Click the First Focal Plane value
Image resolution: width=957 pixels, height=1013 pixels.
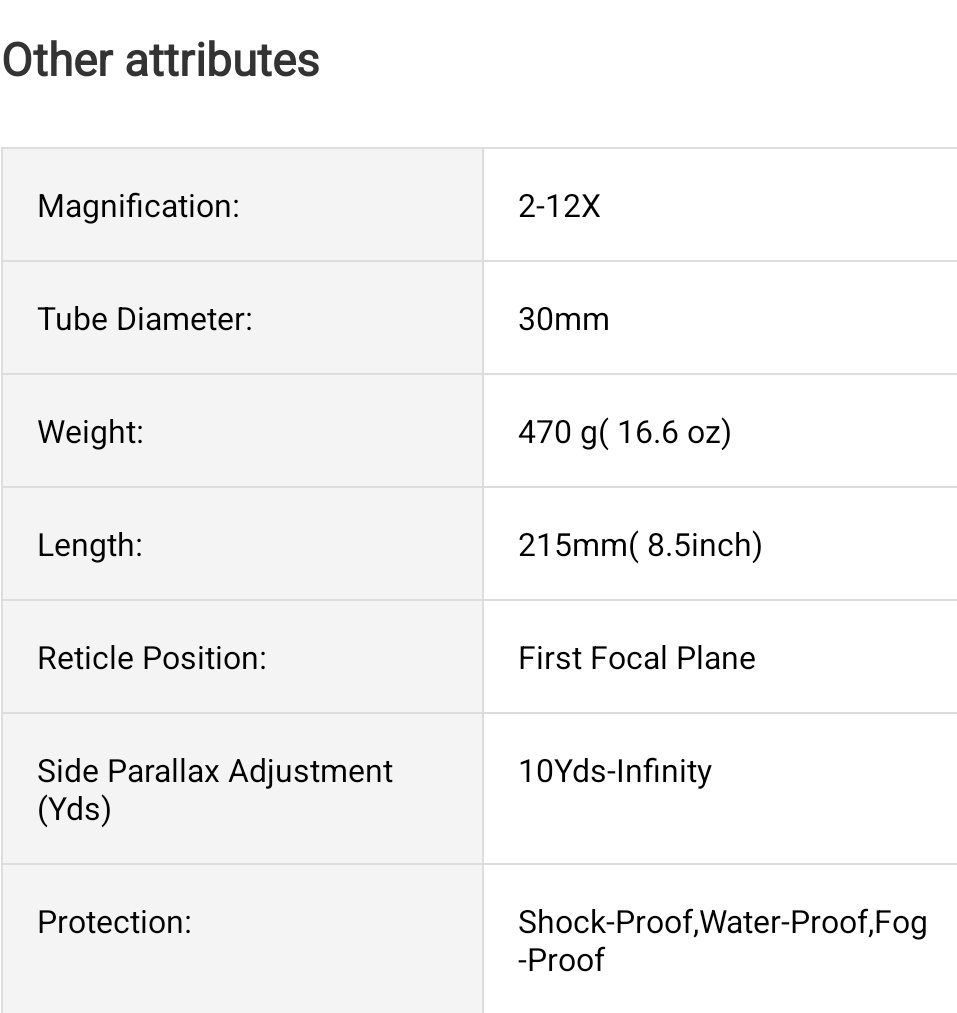click(636, 658)
